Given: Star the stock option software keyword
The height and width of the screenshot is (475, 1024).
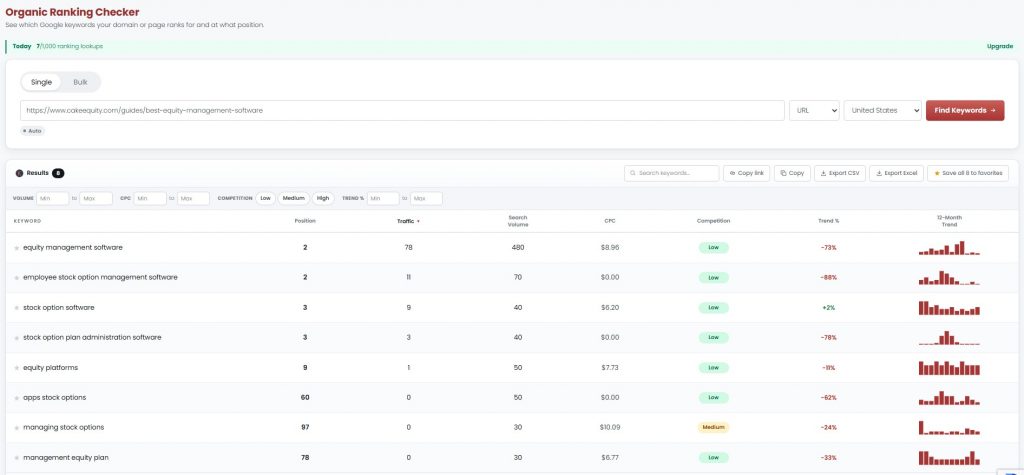Looking at the screenshot, I should point(17,308).
